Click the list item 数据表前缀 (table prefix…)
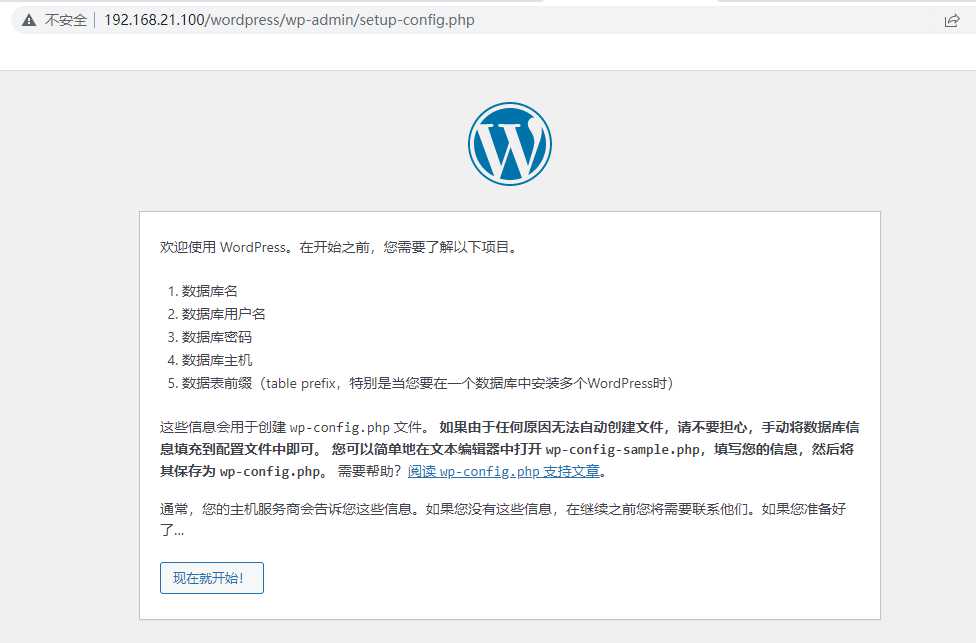976x643 pixels. pyautogui.click(x=428, y=383)
